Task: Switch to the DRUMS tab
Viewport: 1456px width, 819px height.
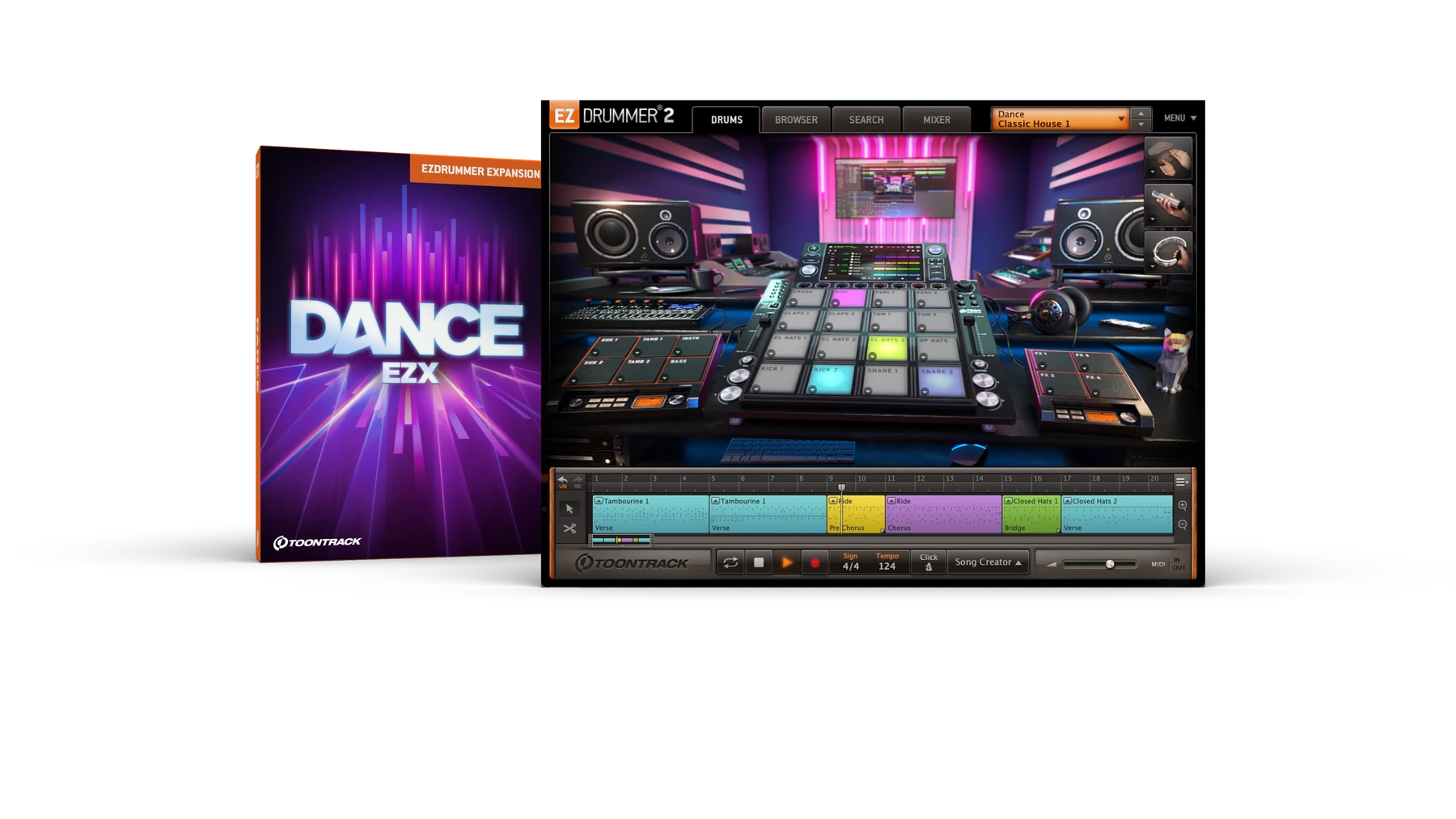Action: [726, 120]
